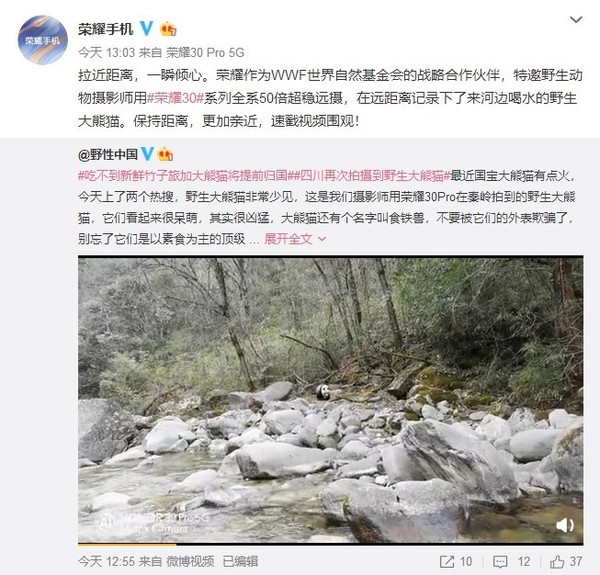Click the blue verified V badge beside 荣耀手机
The height and width of the screenshot is (575, 600).
coord(146,28)
